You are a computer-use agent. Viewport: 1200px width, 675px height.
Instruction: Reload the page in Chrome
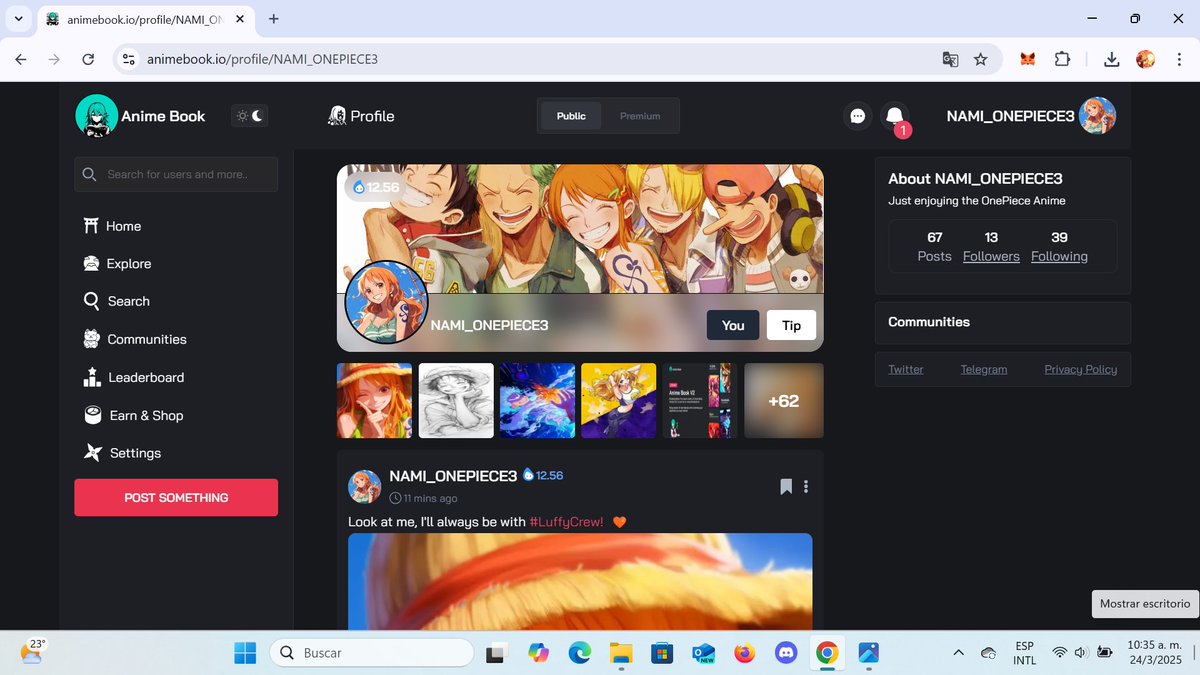click(x=88, y=60)
